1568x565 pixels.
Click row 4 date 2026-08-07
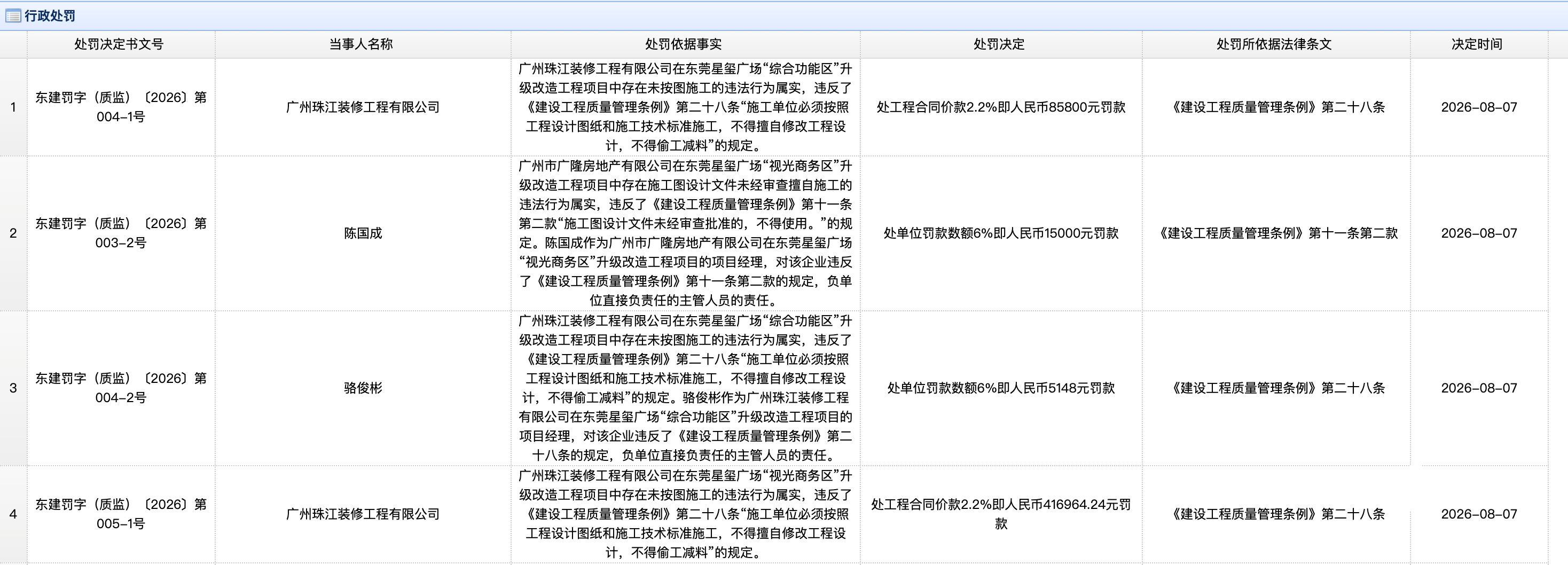[1478, 514]
